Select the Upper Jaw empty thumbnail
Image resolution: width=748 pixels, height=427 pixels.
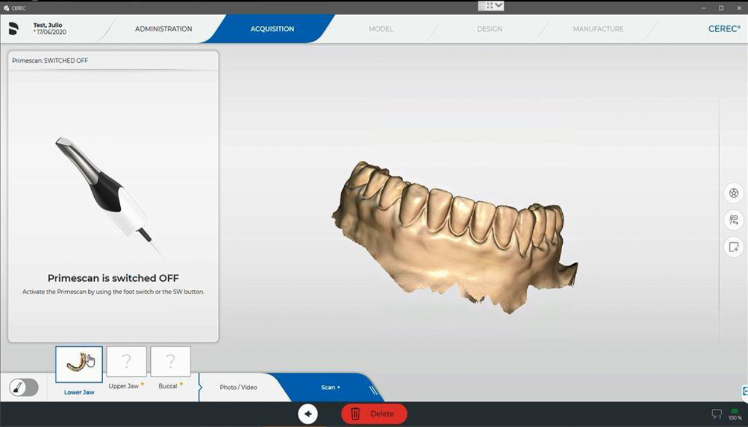(126, 362)
